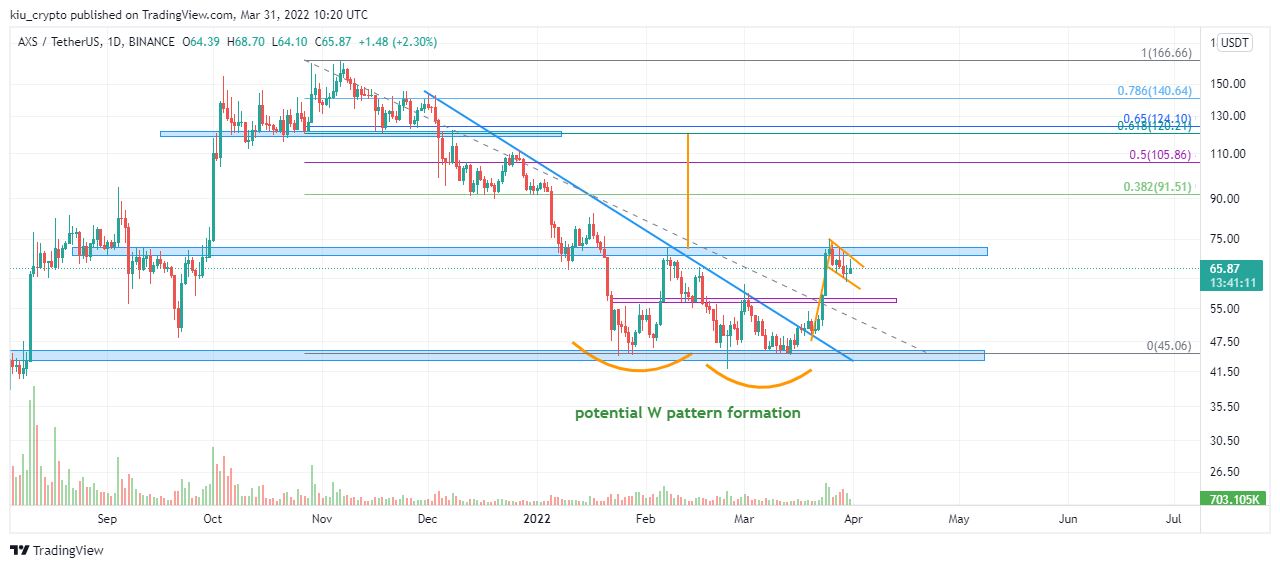Click the 150.00 price axis label
1280x568 pixels.
pos(1229,84)
